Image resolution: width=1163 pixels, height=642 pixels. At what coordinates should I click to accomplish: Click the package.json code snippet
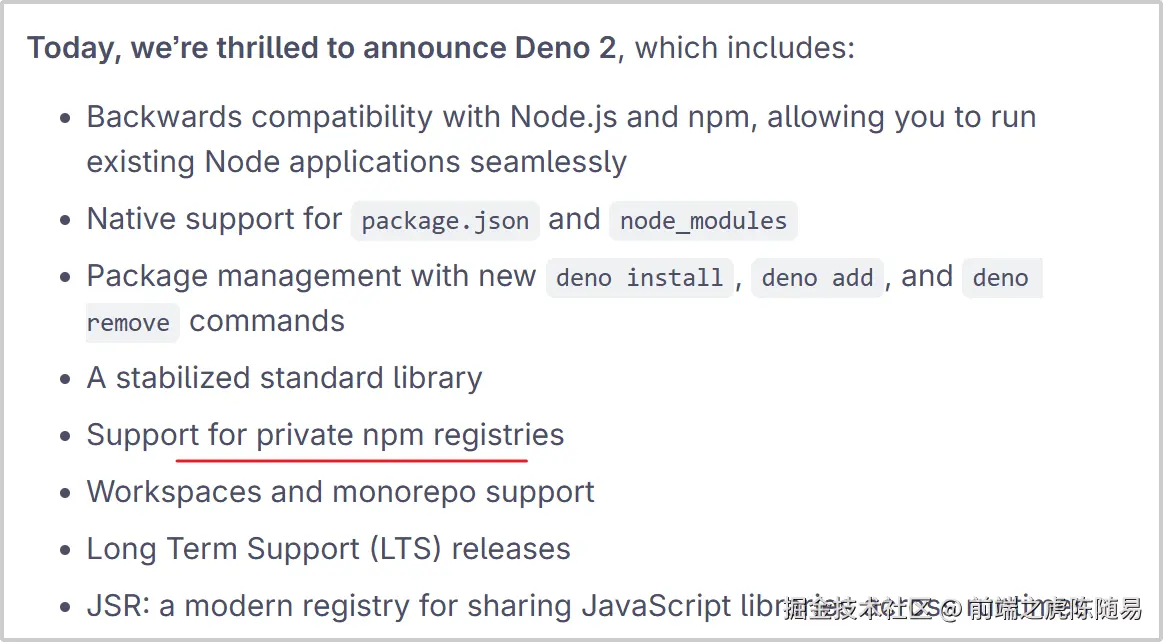coord(445,221)
